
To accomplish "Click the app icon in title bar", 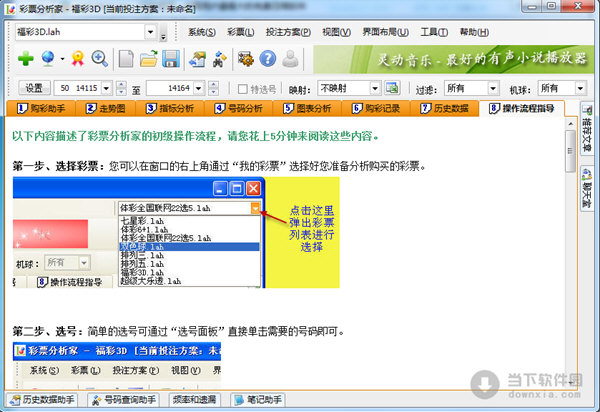I will coord(10,9).
